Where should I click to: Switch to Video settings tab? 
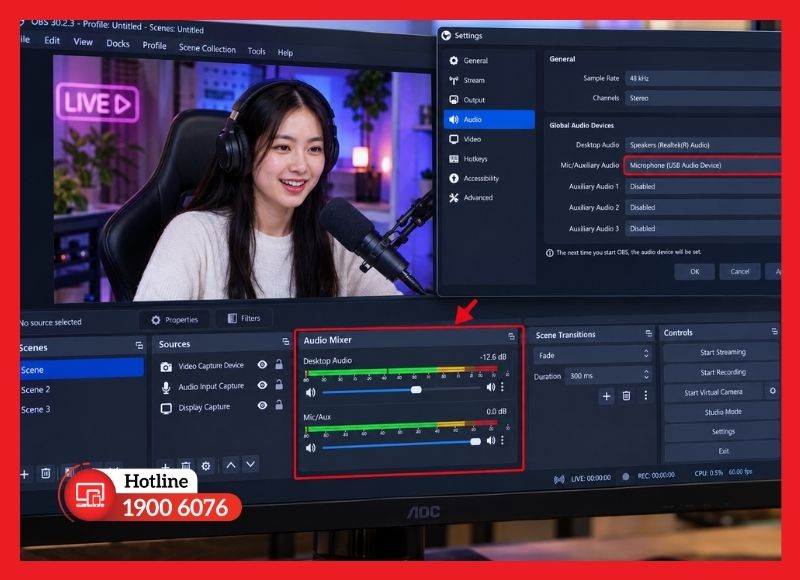[489, 139]
